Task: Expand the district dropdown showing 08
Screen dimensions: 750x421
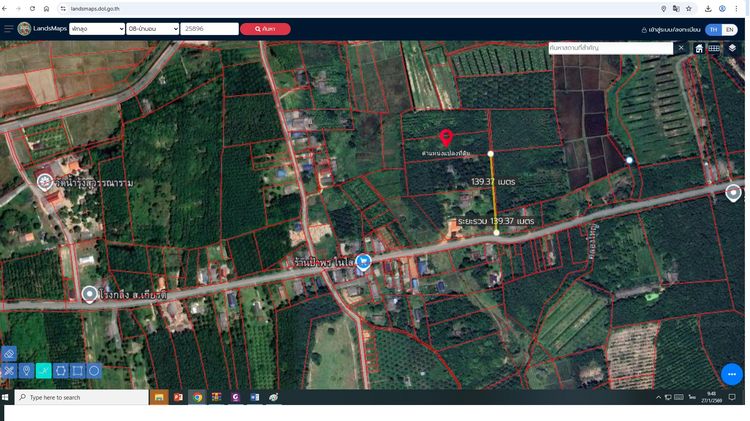Action: tap(153, 29)
